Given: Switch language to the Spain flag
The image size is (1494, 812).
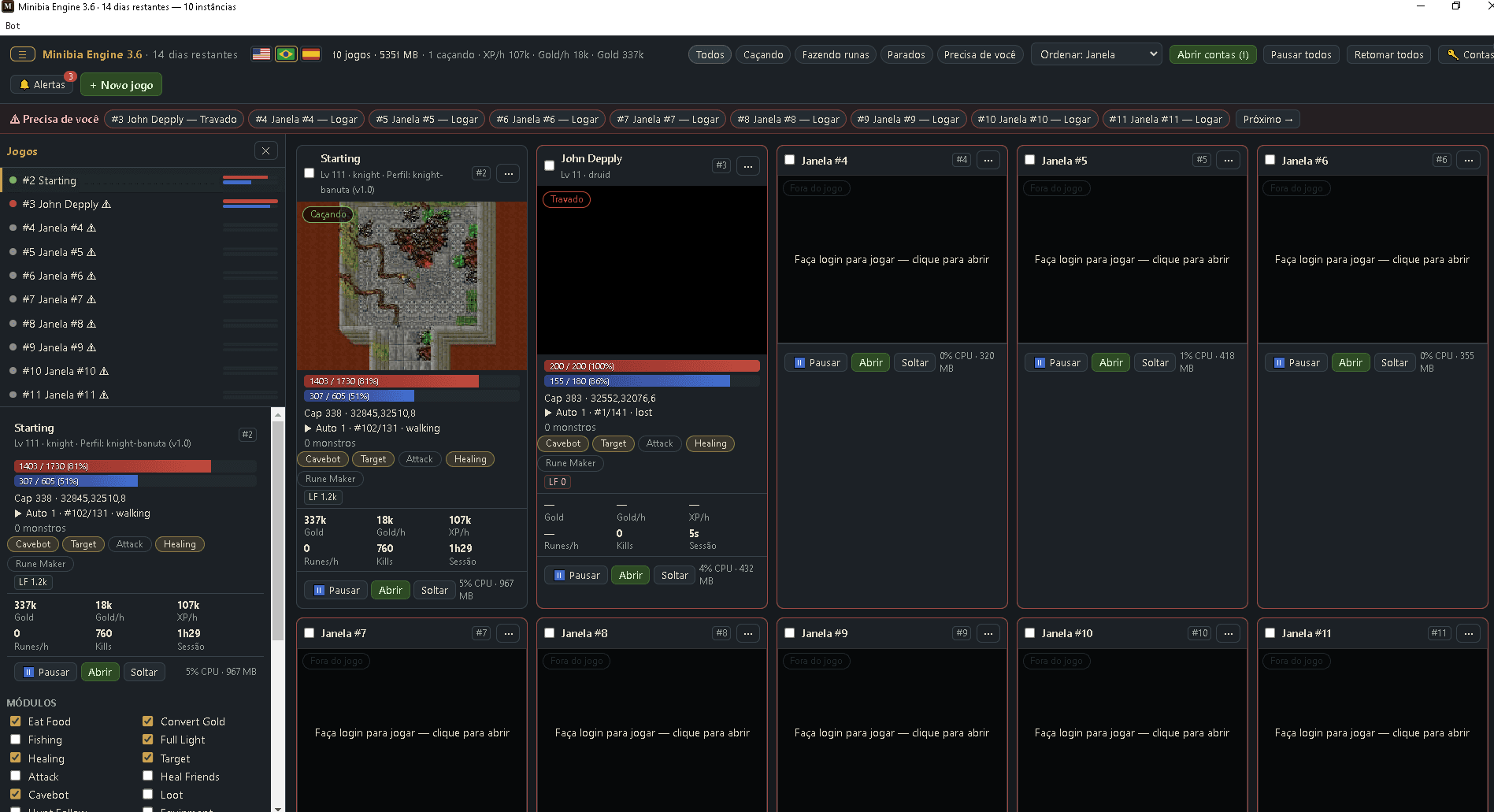Looking at the screenshot, I should point(311,54).
